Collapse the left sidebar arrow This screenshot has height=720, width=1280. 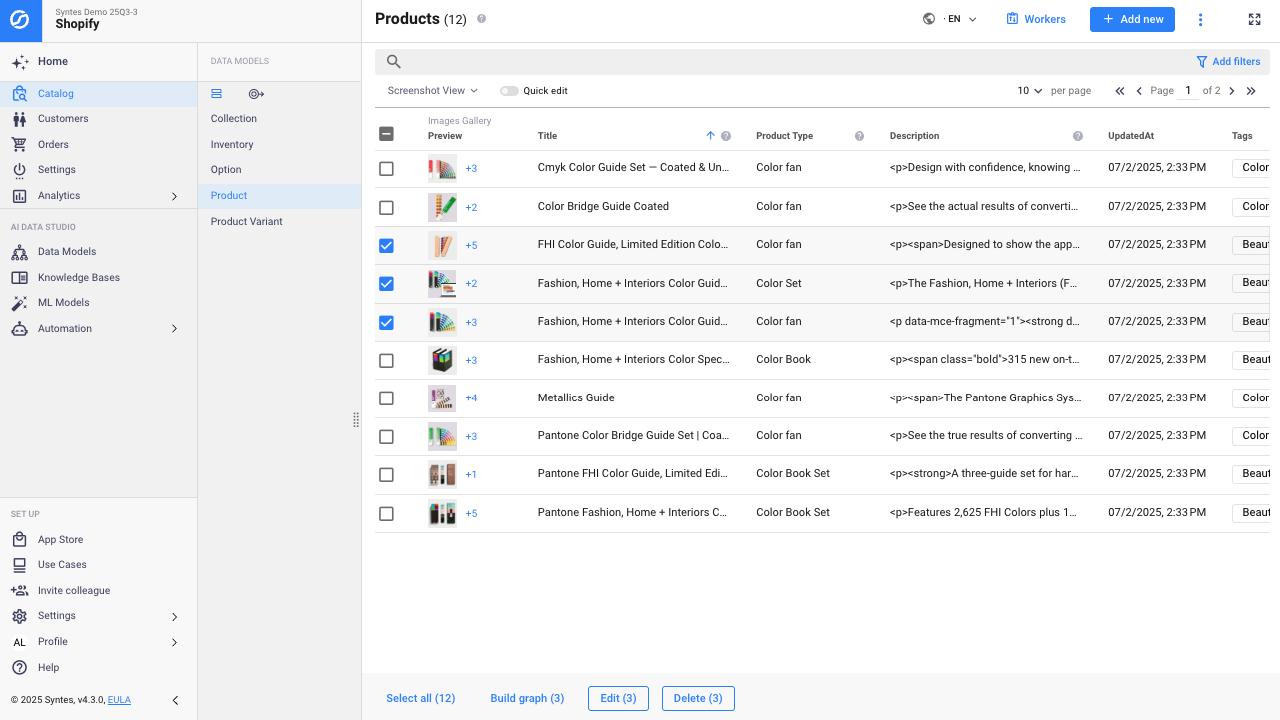pyautogui.click(x=176, y=700)
